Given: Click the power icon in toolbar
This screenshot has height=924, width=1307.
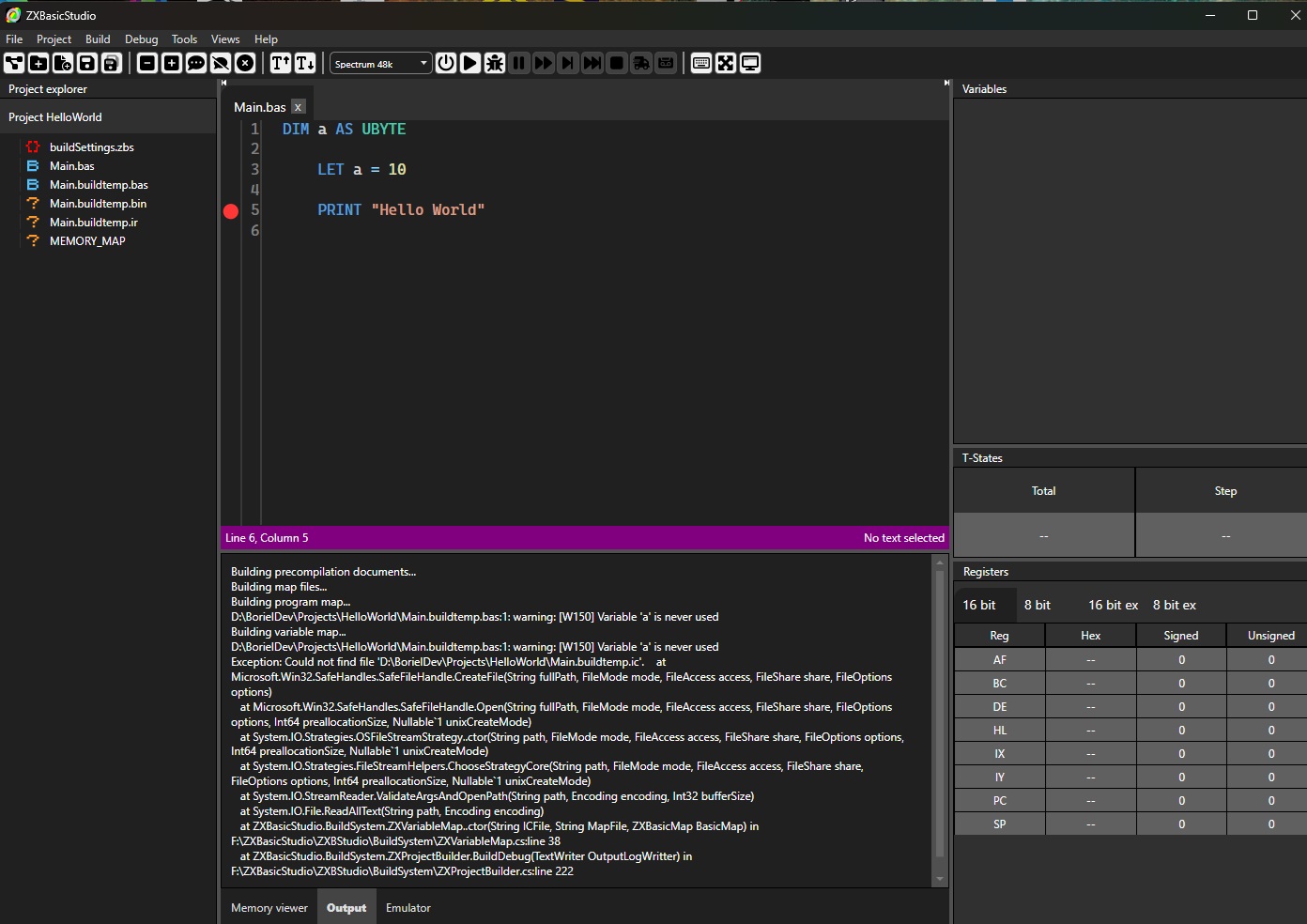Looking at the screenshot, I should 446,63.
